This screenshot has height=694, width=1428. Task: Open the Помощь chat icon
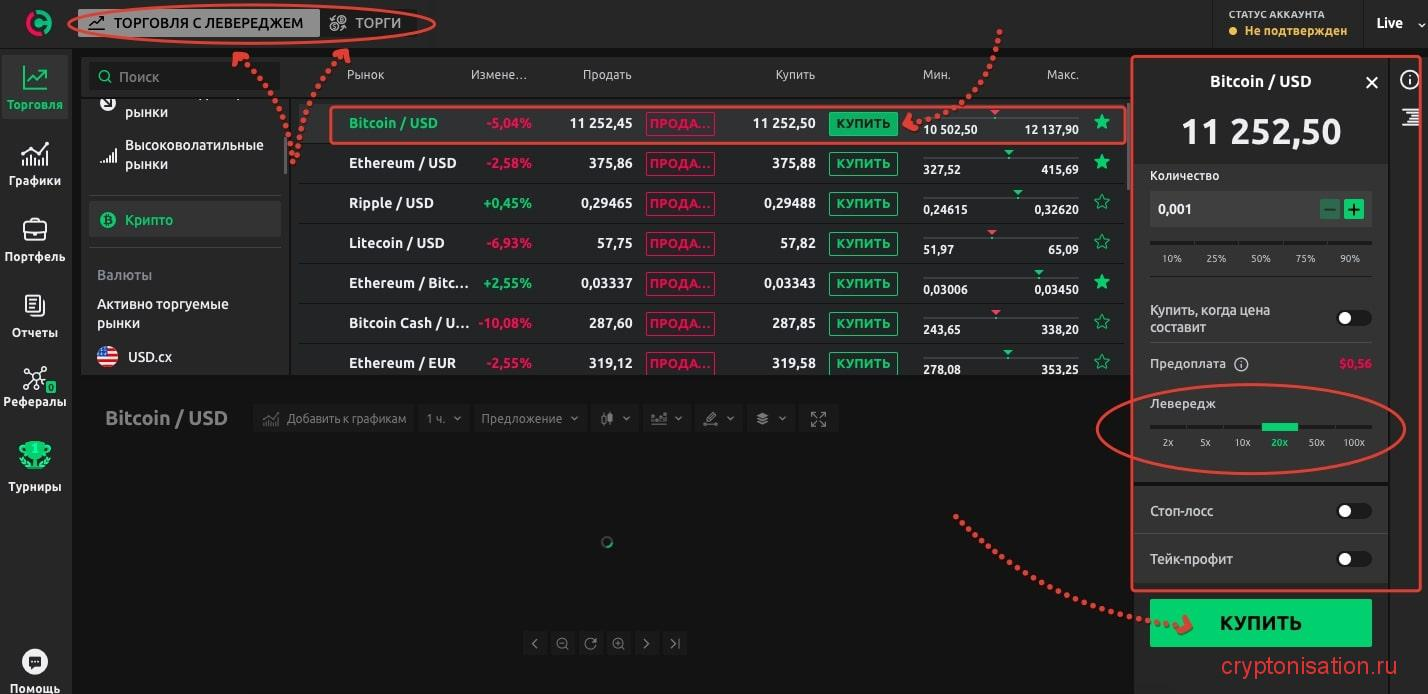[35, 663]
